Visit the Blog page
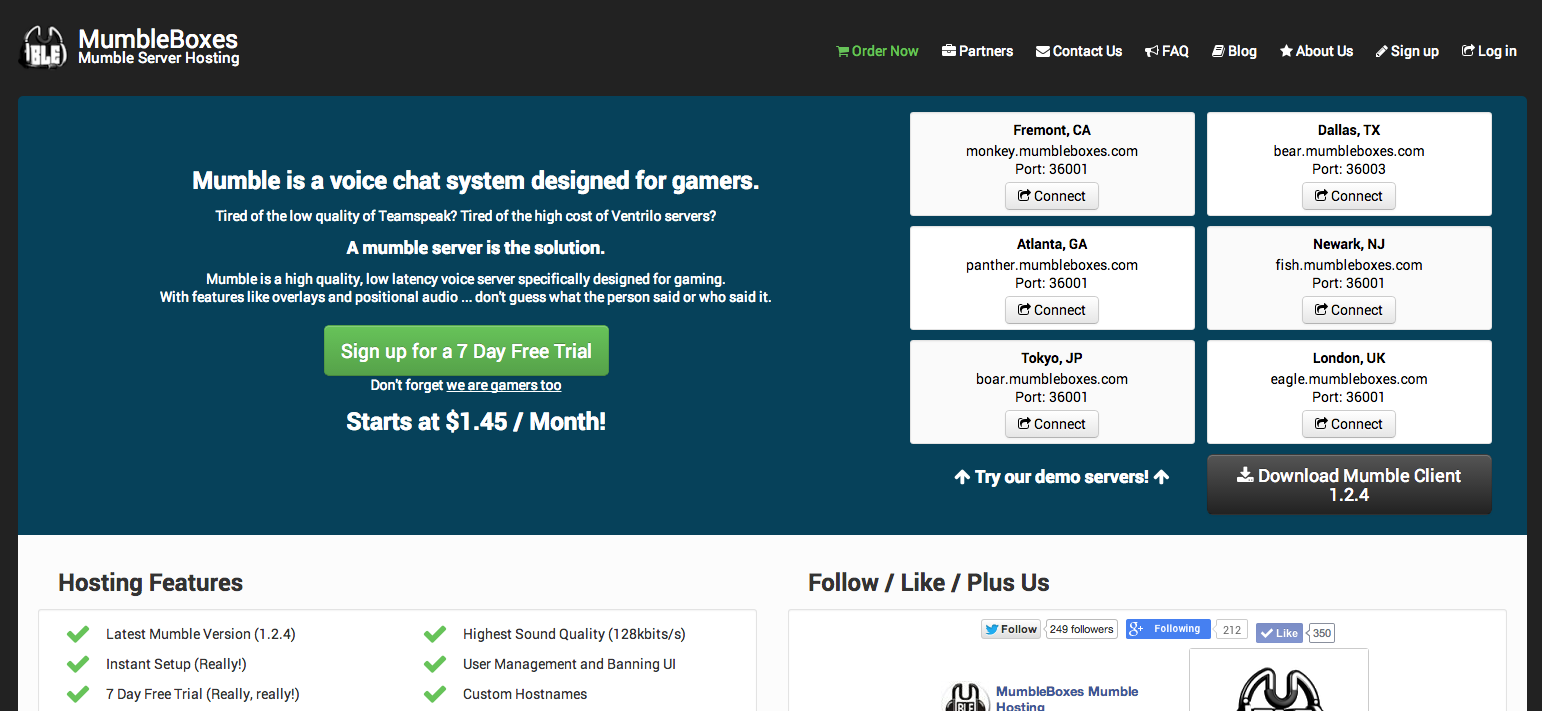 tap(1234, 51)
